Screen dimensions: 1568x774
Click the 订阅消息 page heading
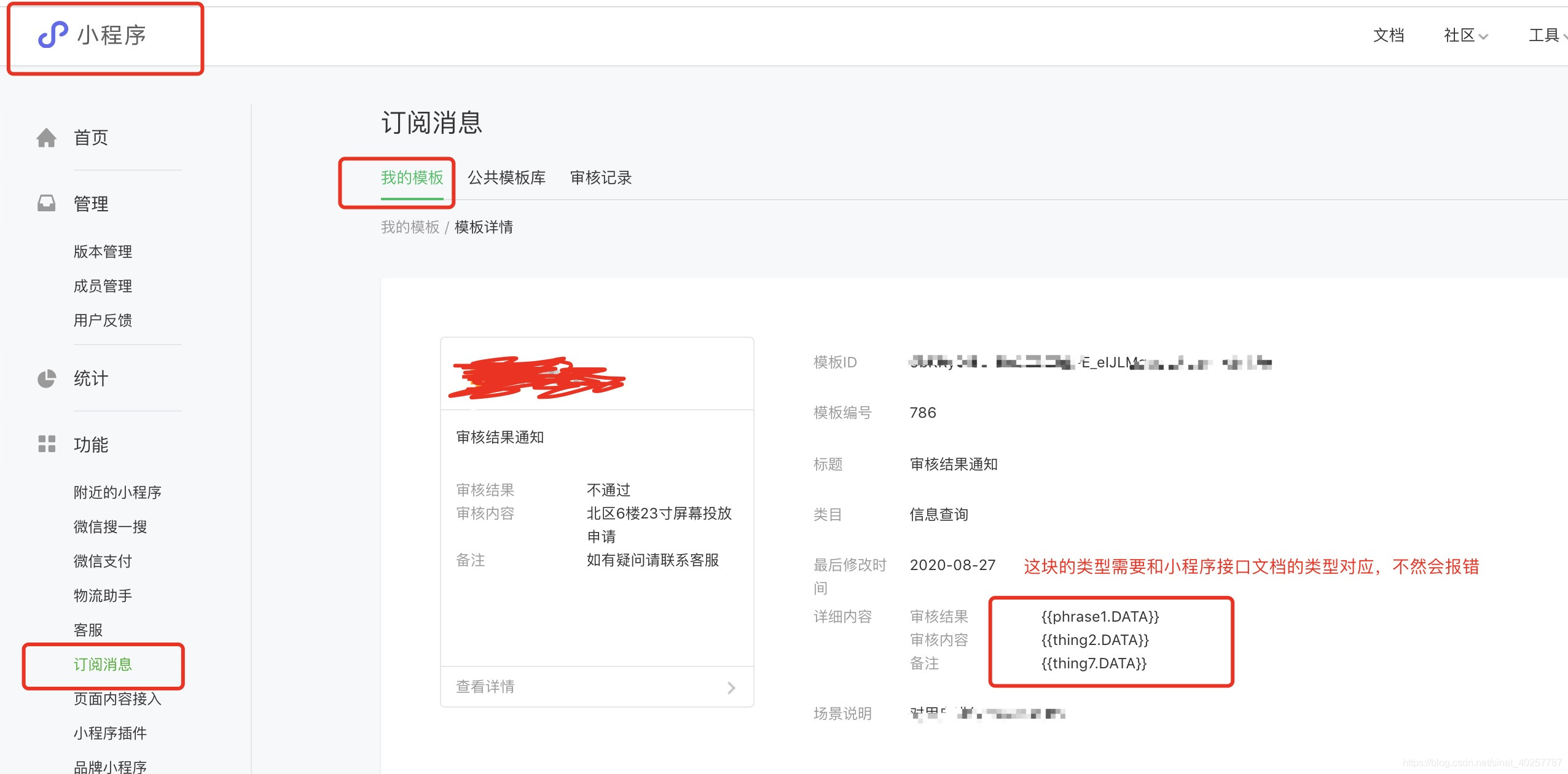click(431, 122)
